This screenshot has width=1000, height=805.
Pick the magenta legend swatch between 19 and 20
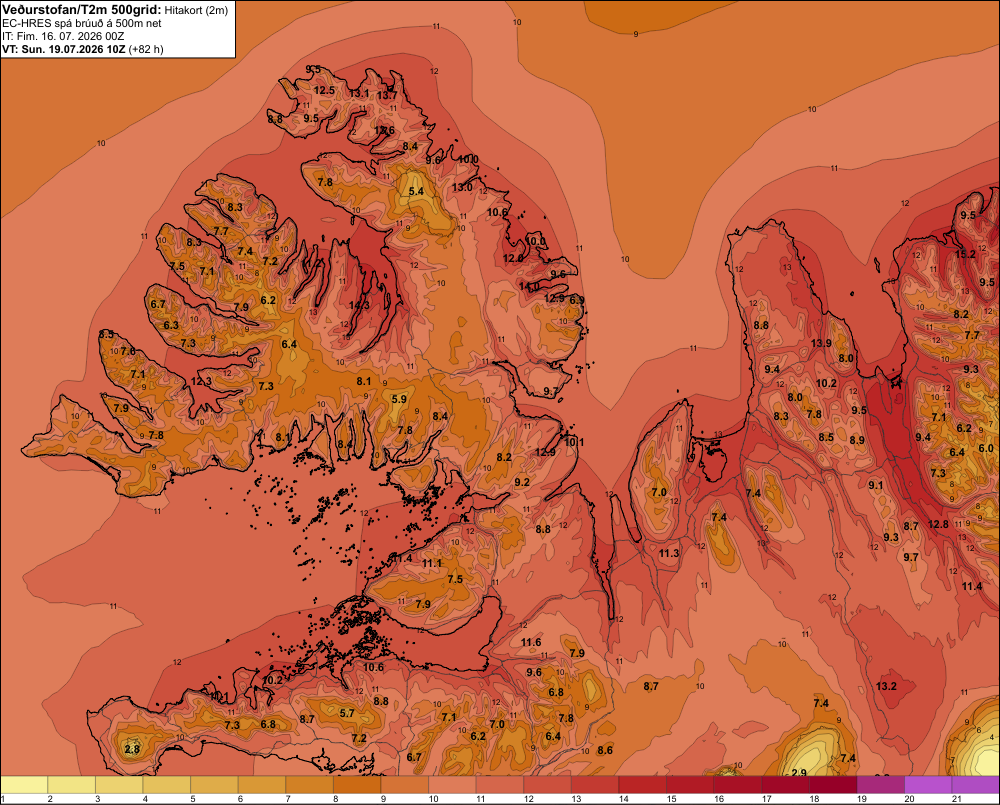[881, 785]
